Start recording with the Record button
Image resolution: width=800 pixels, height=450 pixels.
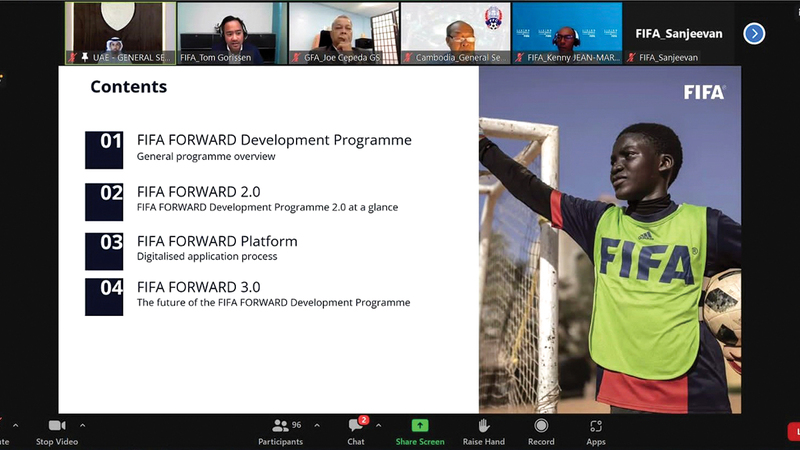pos(541,426)
